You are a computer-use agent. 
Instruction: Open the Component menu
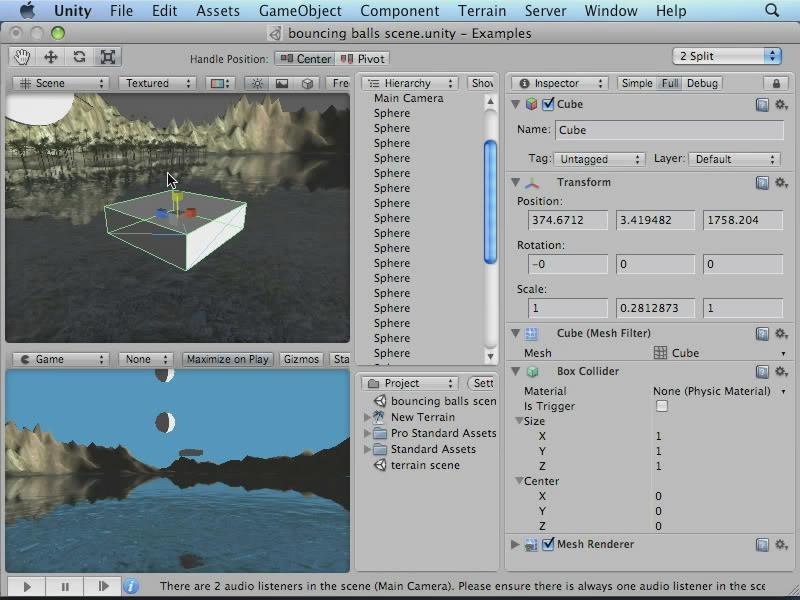pos(399,11)
